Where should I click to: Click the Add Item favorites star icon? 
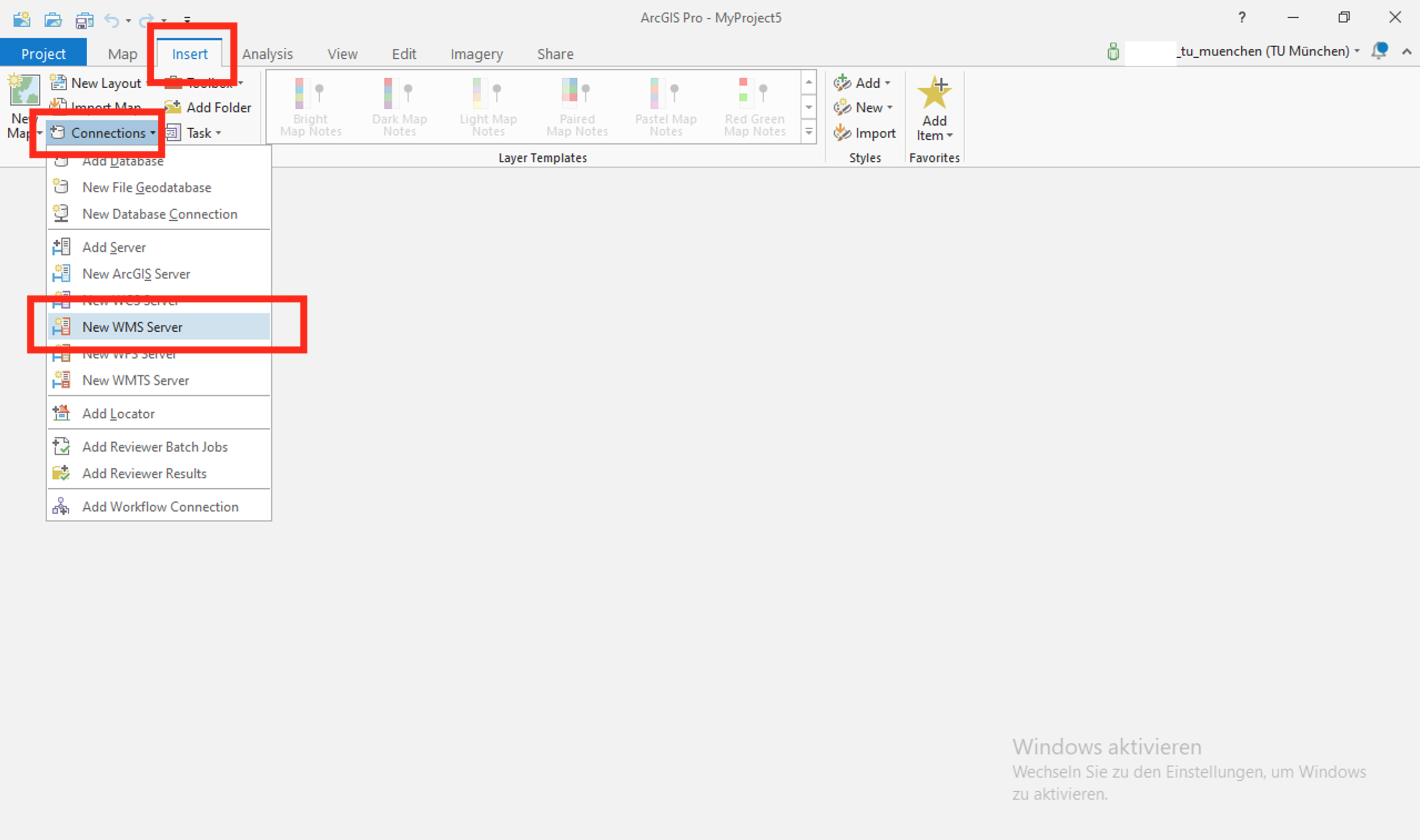[x=934, y=92]
